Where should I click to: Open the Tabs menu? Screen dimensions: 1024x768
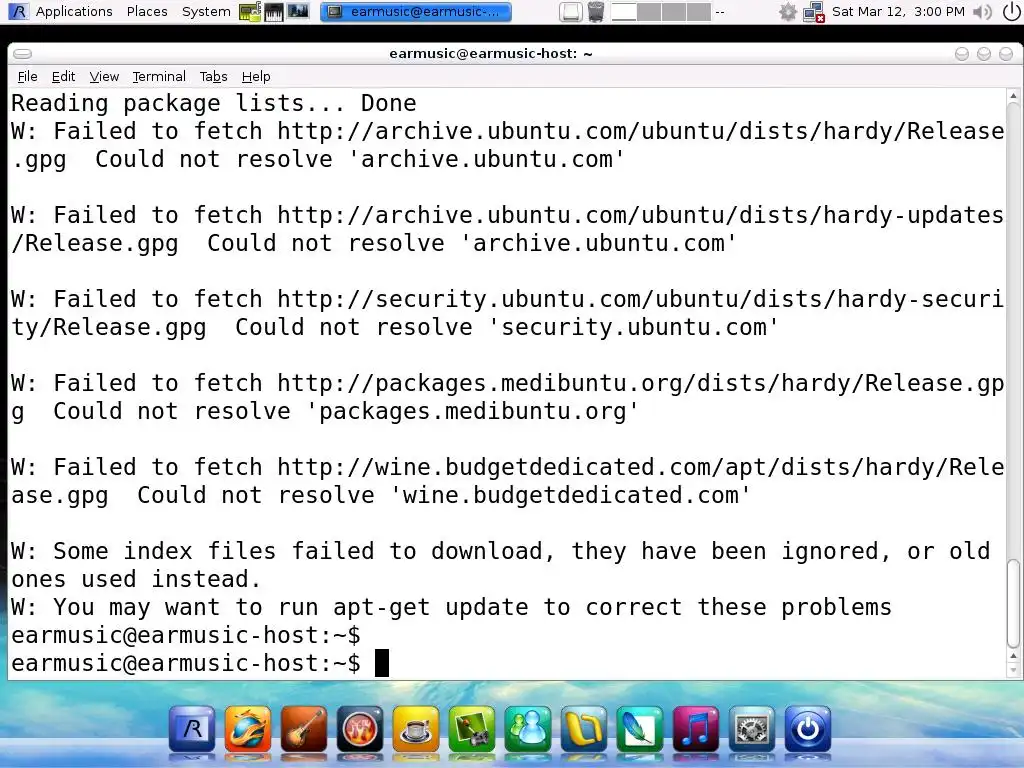tap(214, 76)
